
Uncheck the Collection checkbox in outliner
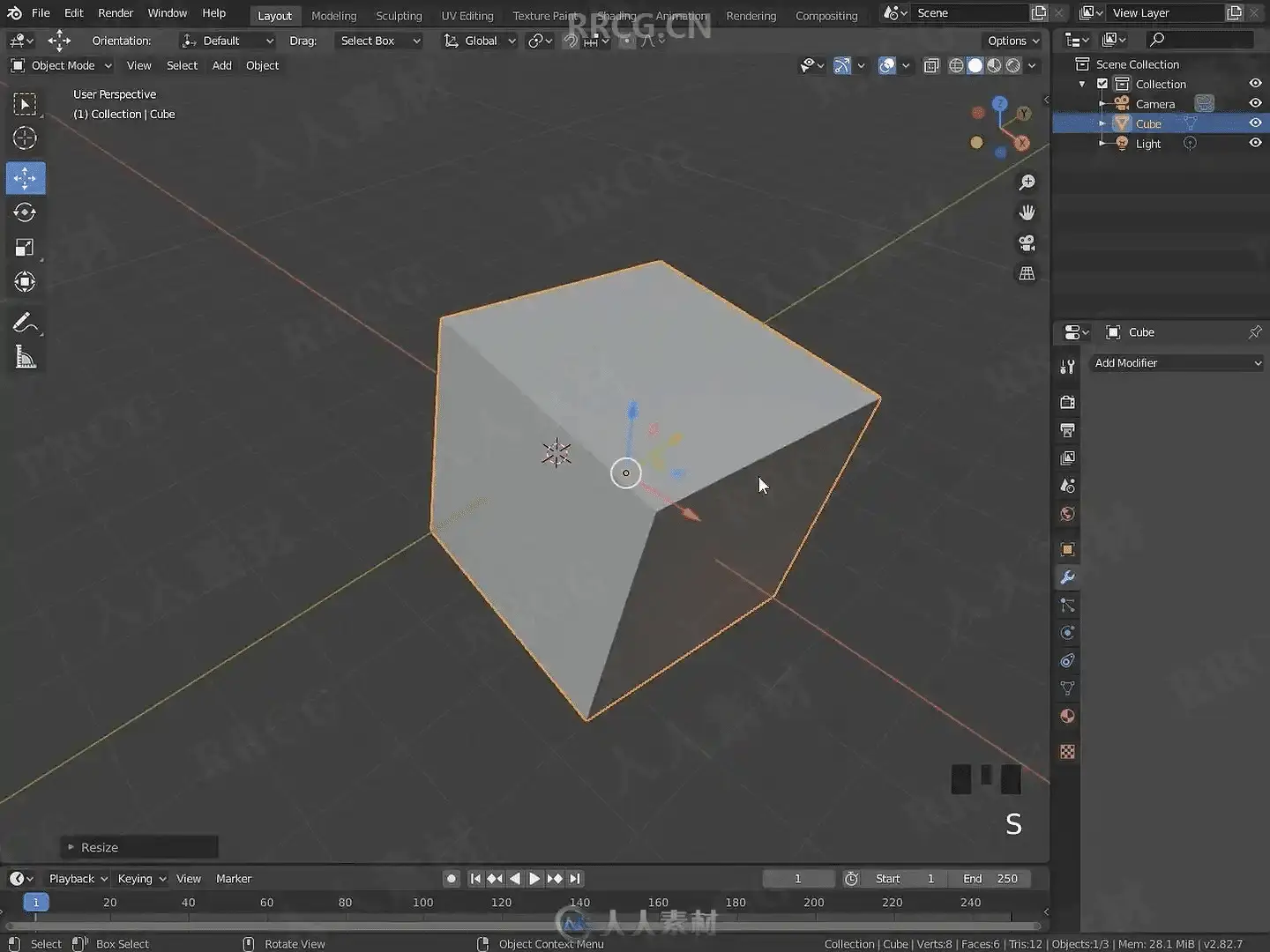click(1102, 84)
